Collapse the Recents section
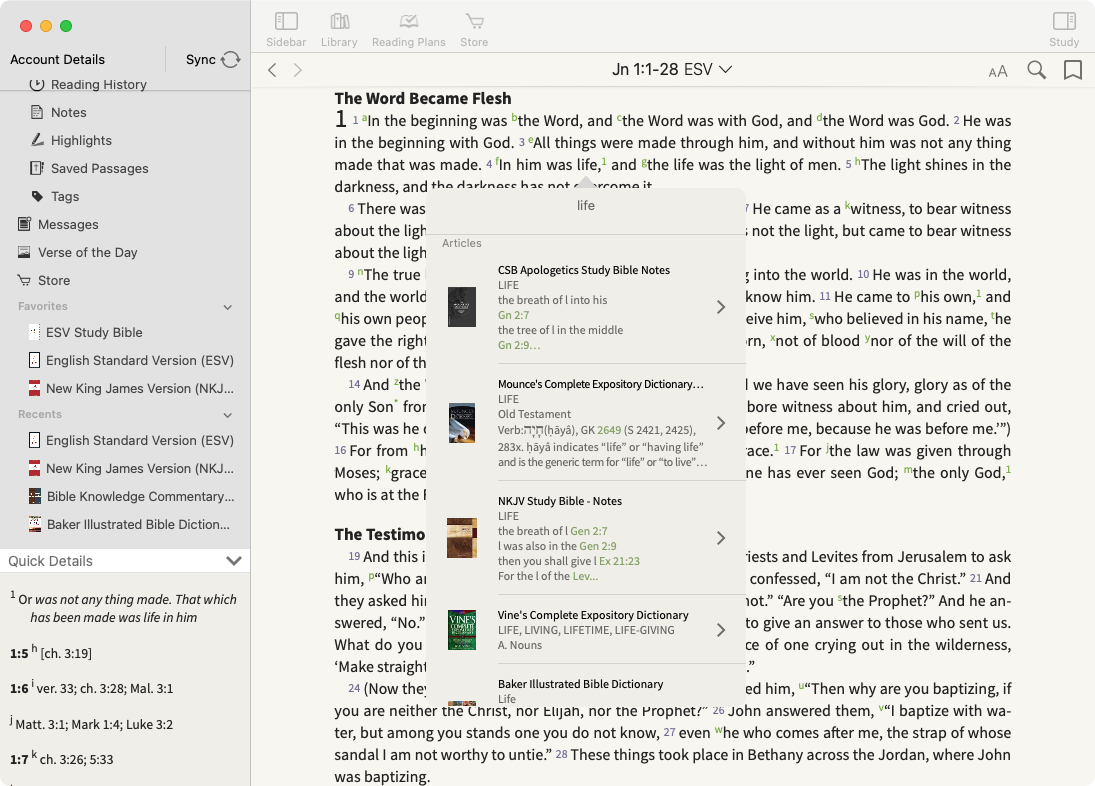Screen dimensions: 1095x786 (228, 415)
